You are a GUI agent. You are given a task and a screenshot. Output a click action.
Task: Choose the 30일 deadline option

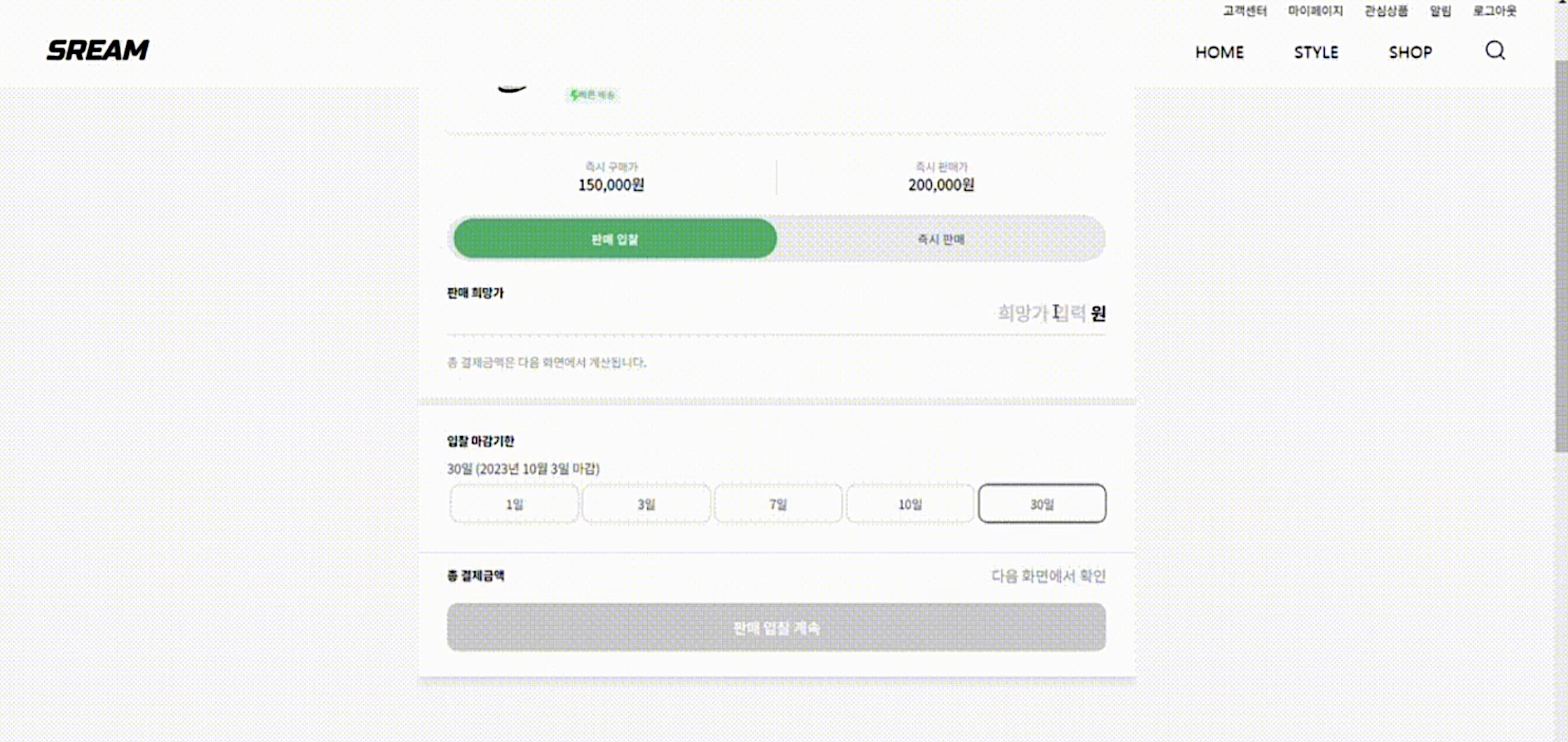1042,503
